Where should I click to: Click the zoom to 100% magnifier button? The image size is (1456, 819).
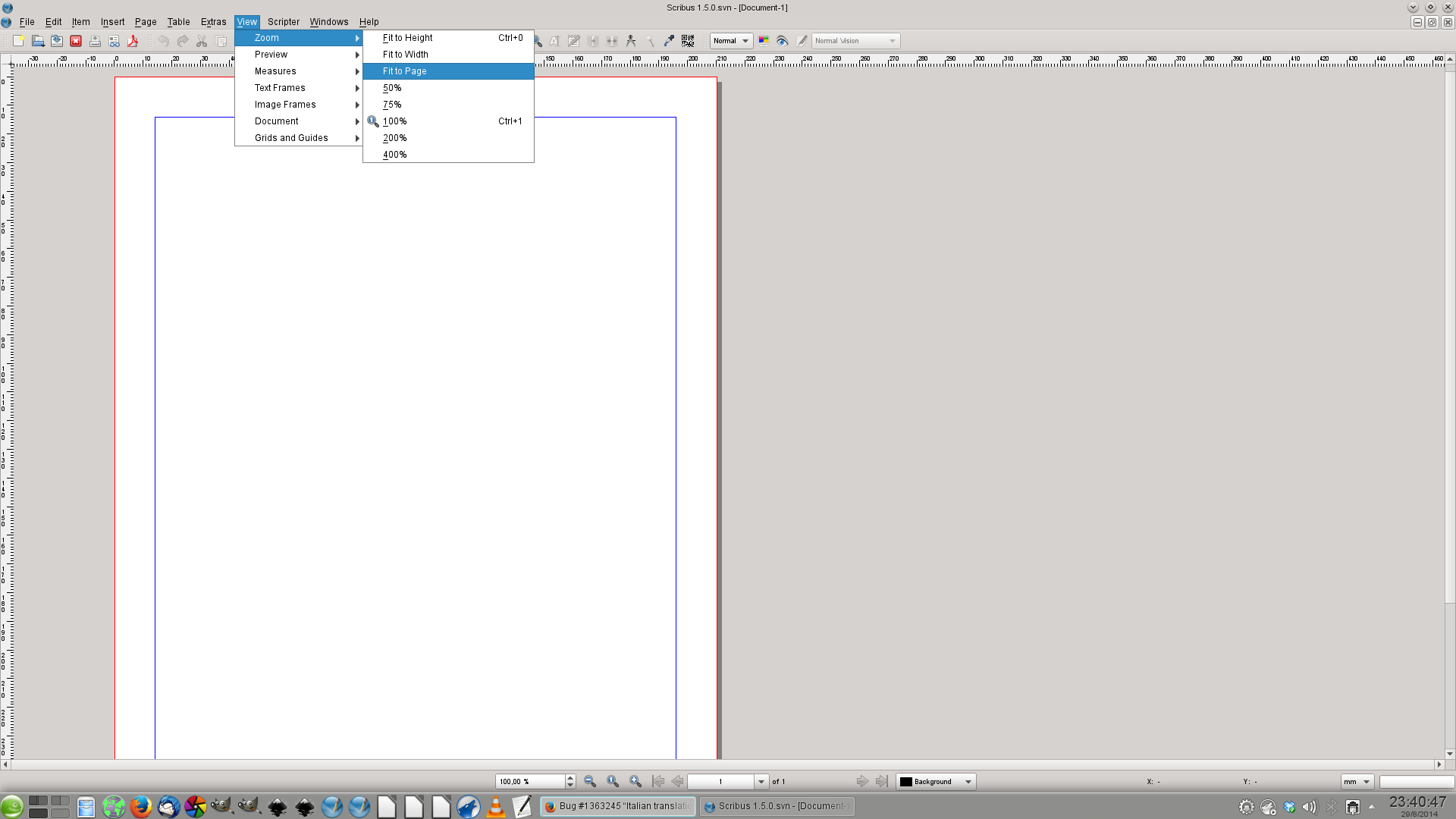click(x=613, y=781)
